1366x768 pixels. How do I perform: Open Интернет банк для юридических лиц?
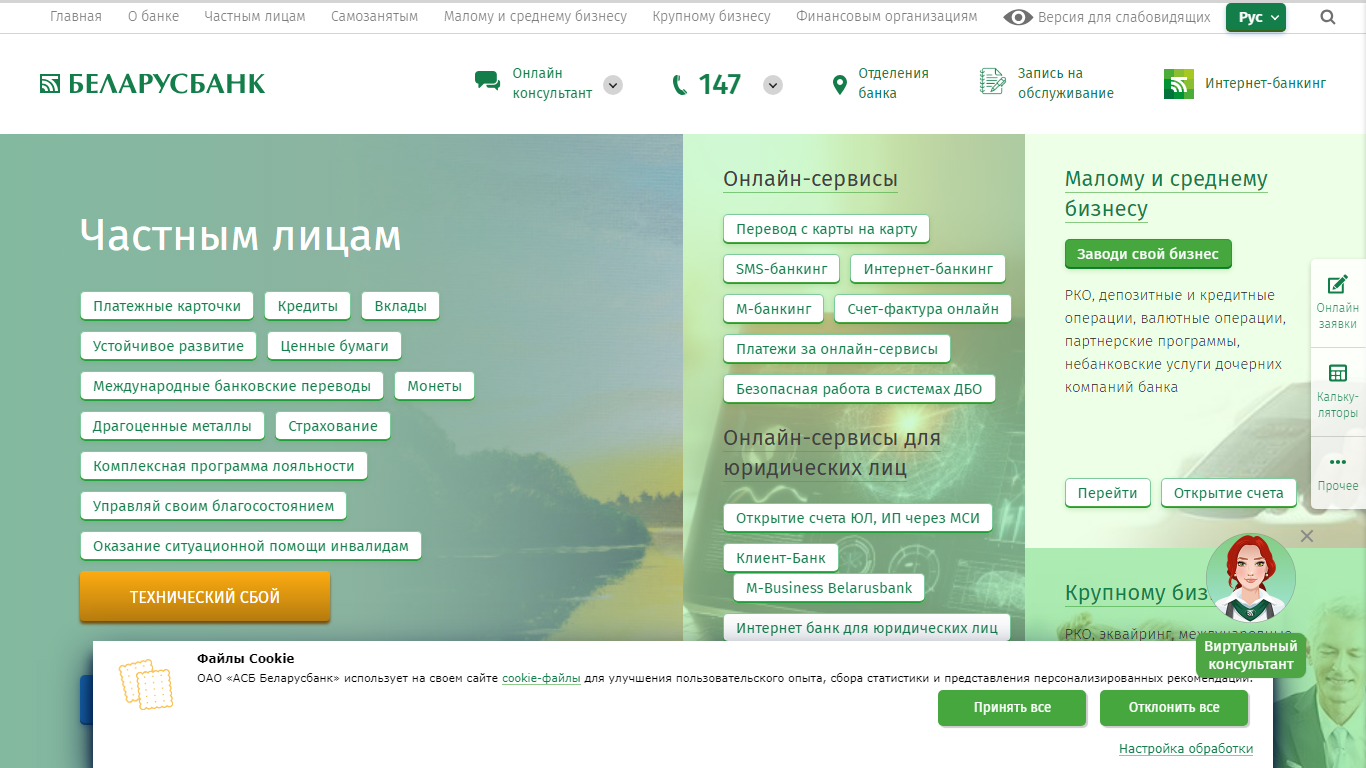click(867, 628)
